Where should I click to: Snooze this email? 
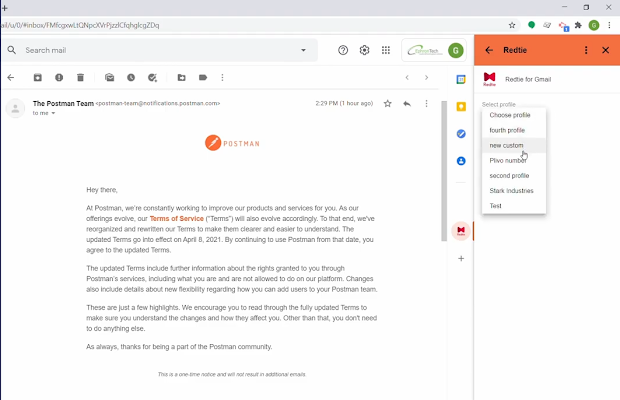click(131, 77)
